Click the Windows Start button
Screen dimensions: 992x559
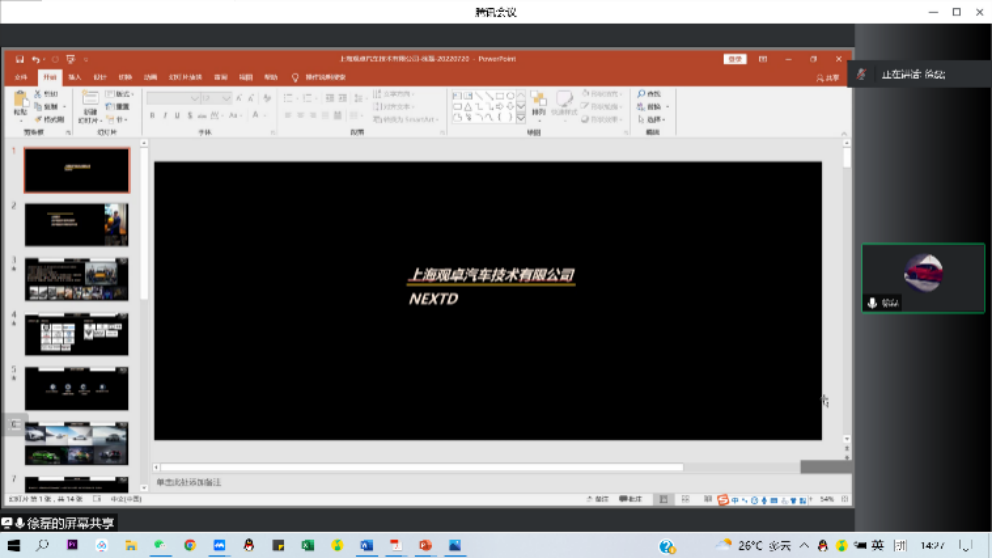[x=13, y=545]
